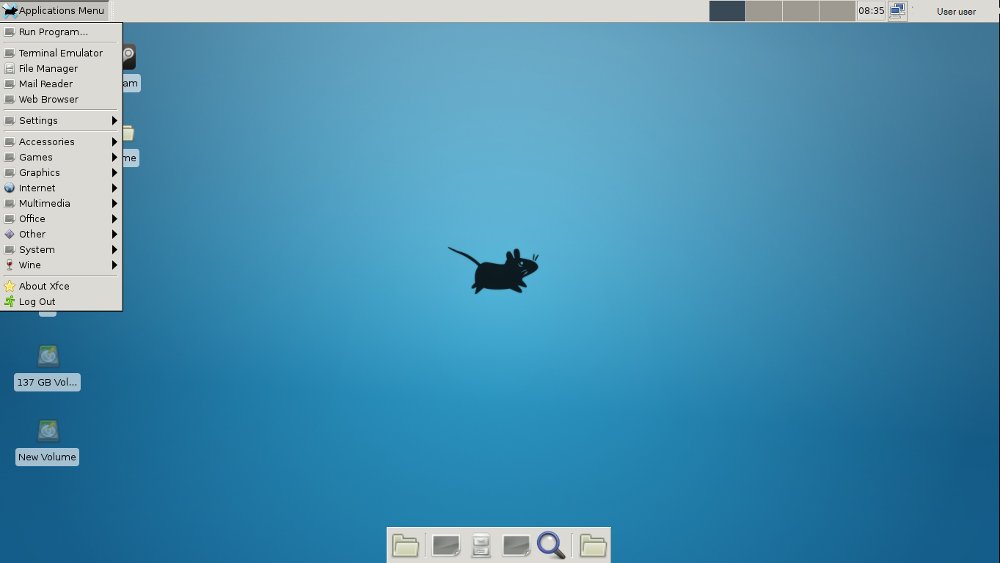
Task: Expand the Wine submenu
Action: [61, 265]
